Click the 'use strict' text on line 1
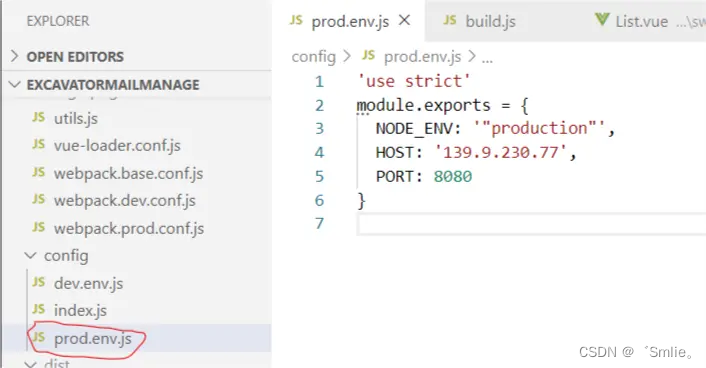 pos(414,82)
